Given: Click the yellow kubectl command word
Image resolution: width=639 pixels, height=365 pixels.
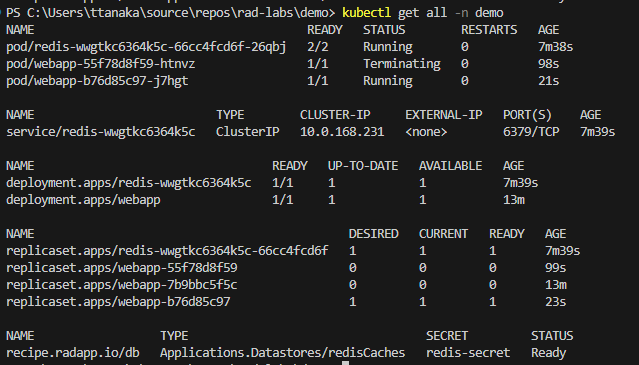Looking at the screenshot, I should click(366, 13).
